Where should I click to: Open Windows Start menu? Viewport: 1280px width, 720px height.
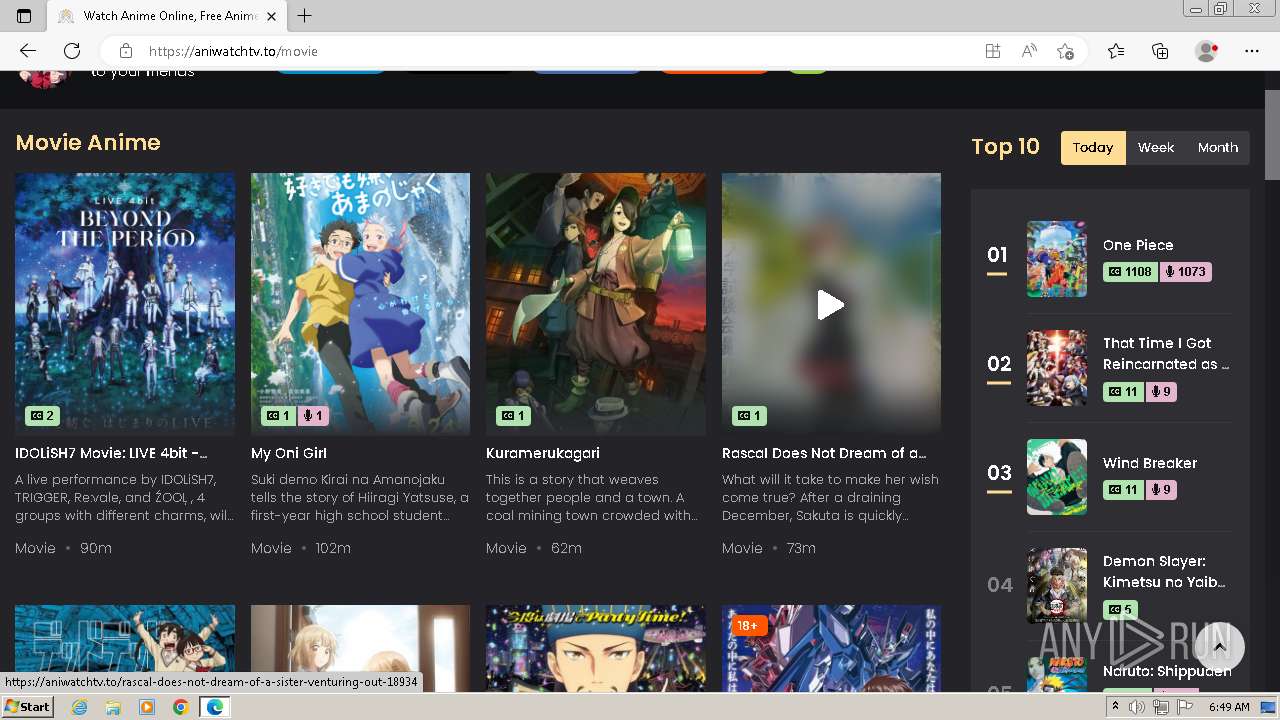click(x=28, y=707)
